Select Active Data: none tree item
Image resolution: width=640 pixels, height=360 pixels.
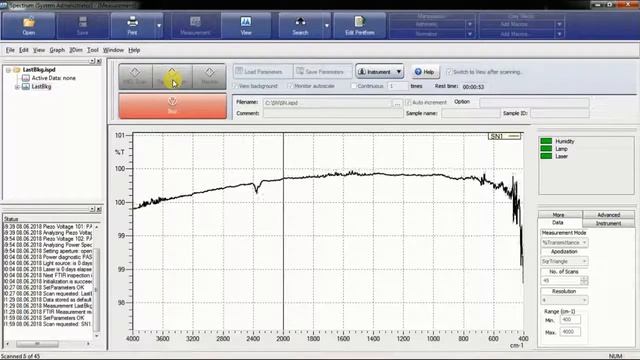[53, 78]
